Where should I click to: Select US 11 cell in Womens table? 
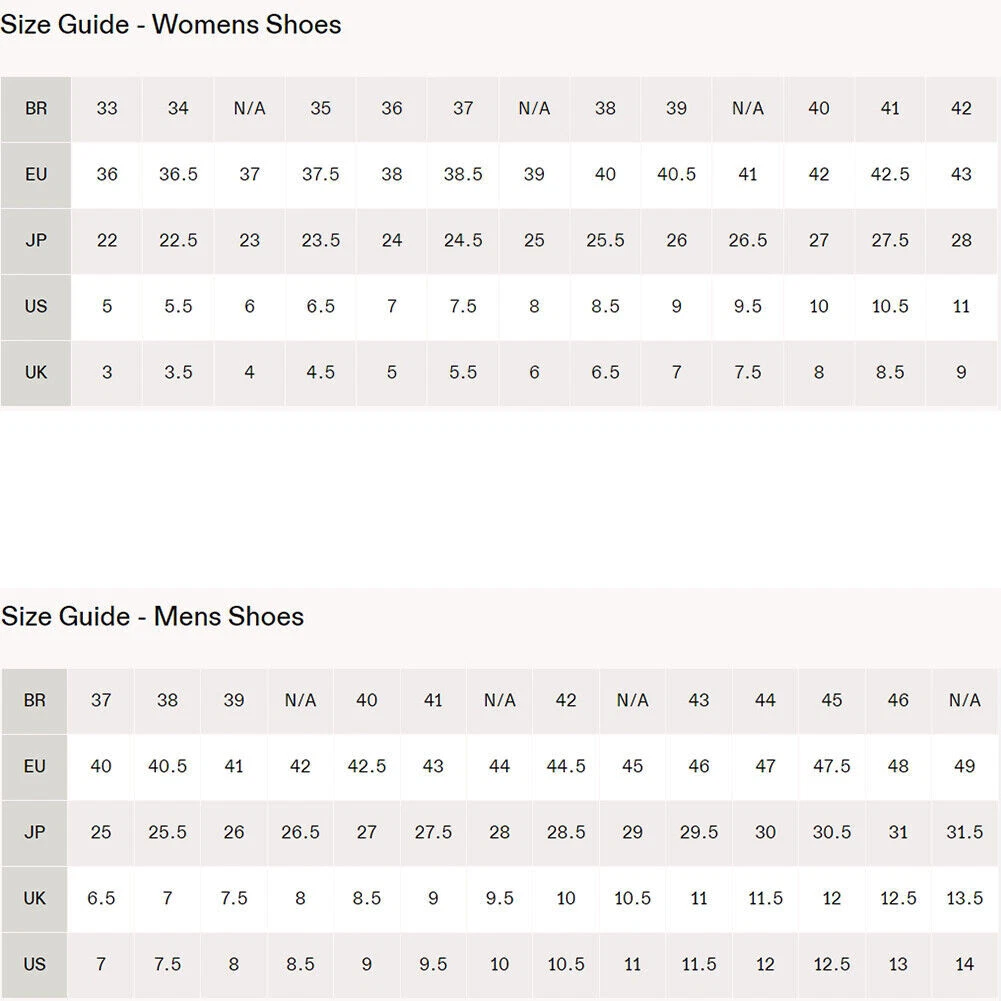[961, 306]
